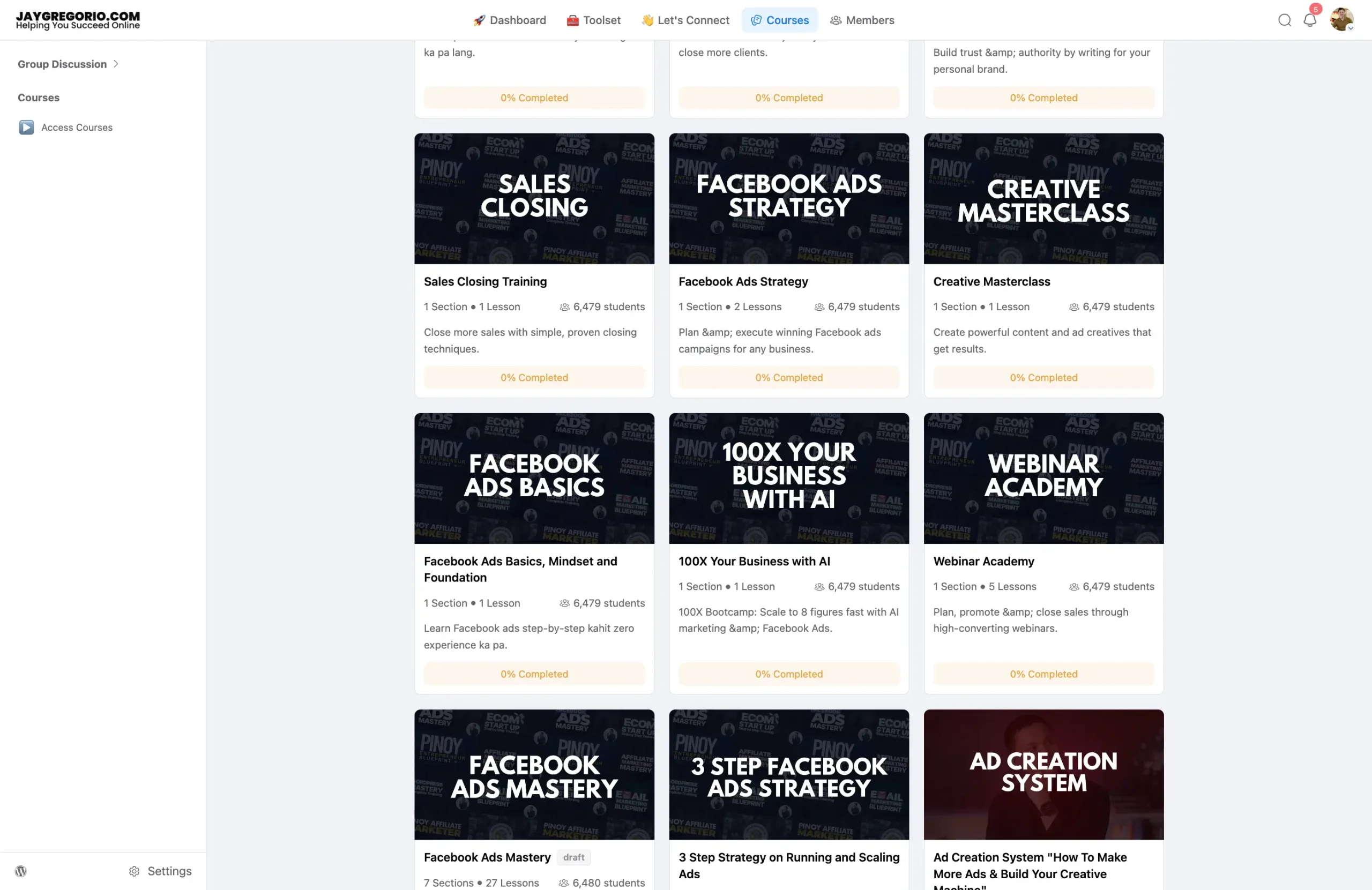Click the Courses tab icon
1372x890 pixels.
(x=756, y=20)
